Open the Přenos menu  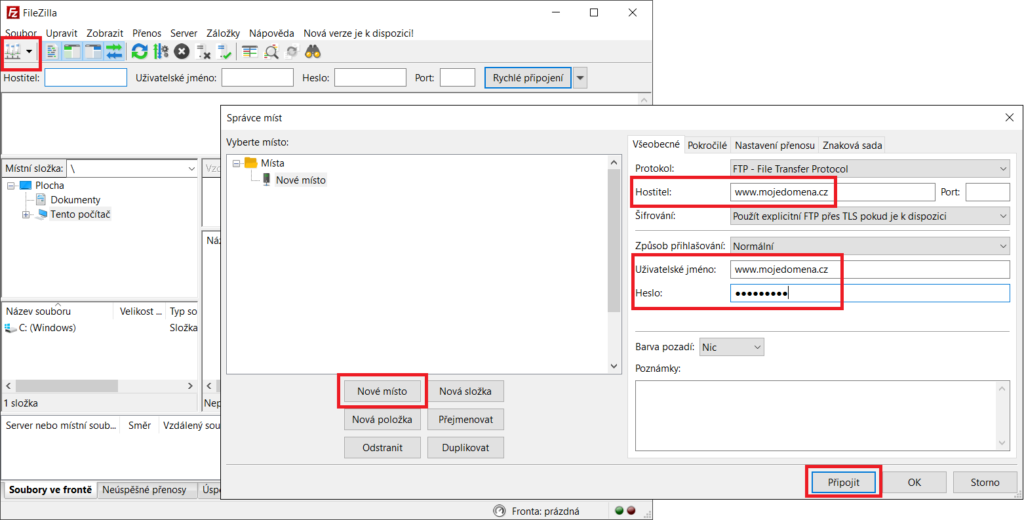click(147, 33)
